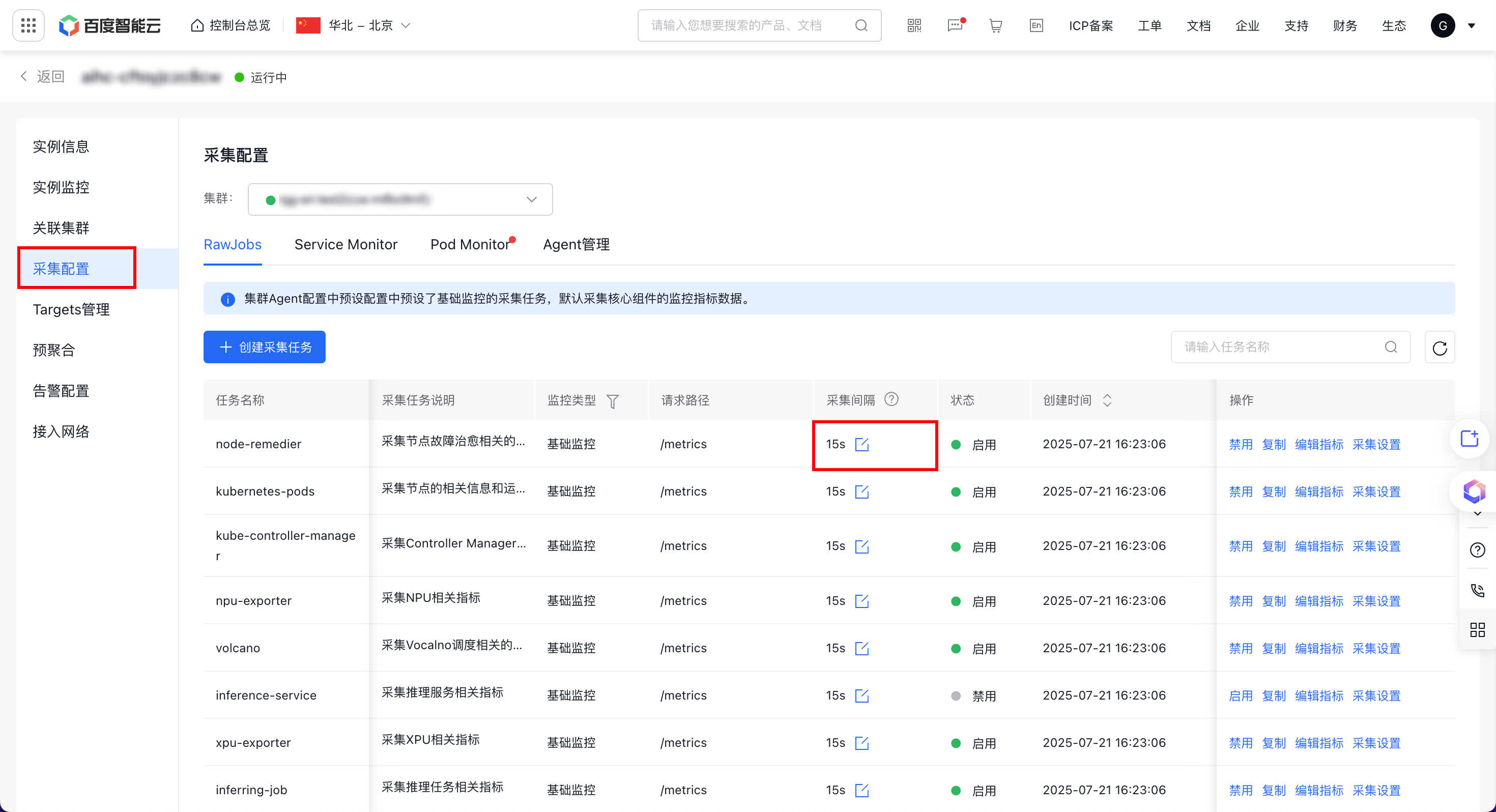Viewport: 1496px width, 812px height.
Task: Edit interval for volcano row
Action: tap(862, 648)
